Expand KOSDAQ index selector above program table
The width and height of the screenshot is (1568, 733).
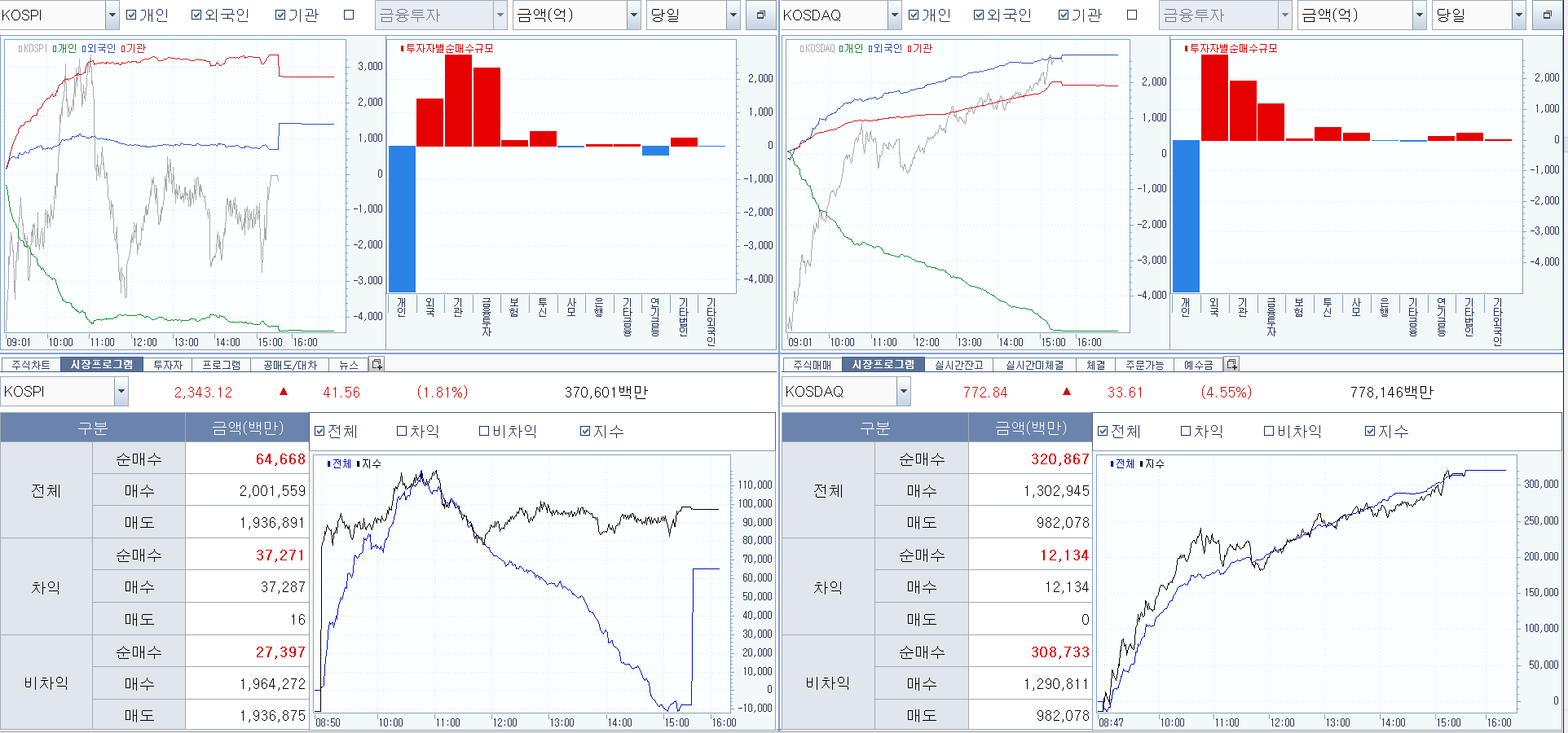(903, 392)
